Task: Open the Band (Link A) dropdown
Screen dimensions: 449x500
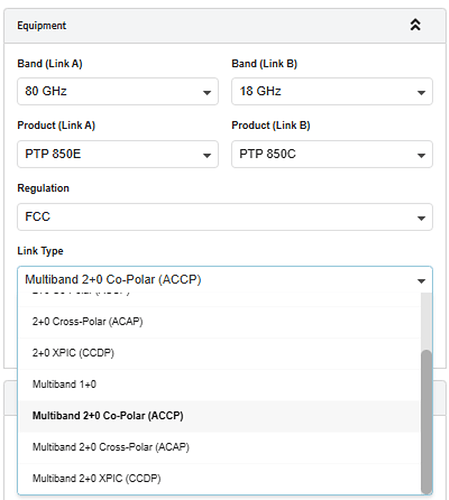Action: 118,91
